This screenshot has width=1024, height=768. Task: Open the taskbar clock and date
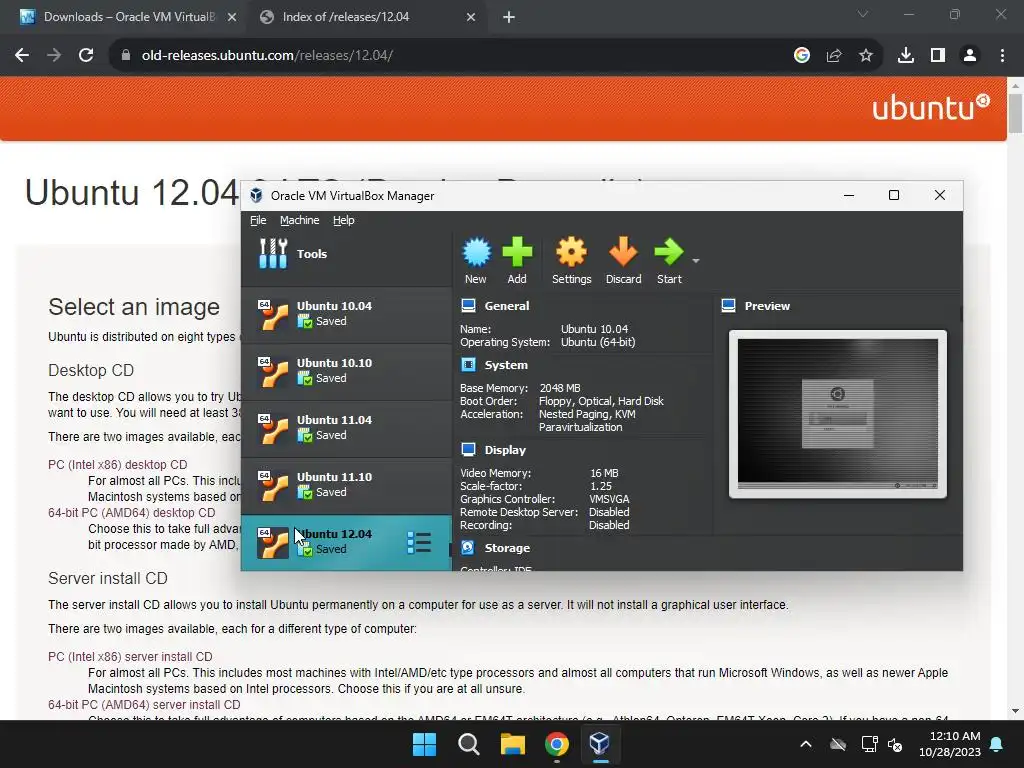click(x=950, y=744)
